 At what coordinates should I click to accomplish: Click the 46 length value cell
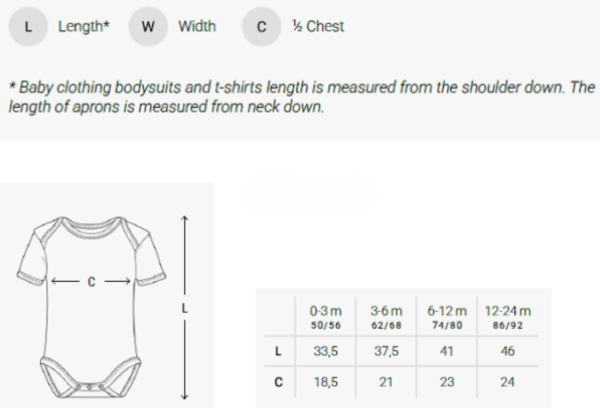point(508,351)
